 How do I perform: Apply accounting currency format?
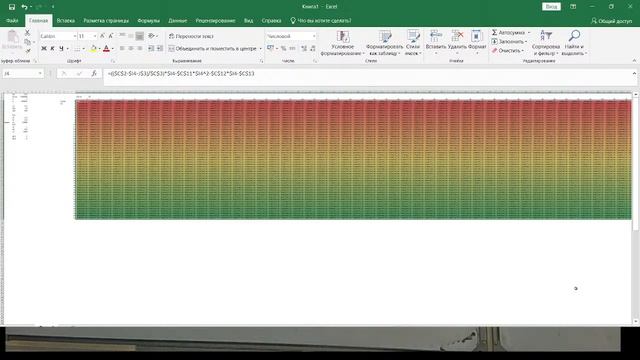tap(270, 49)
